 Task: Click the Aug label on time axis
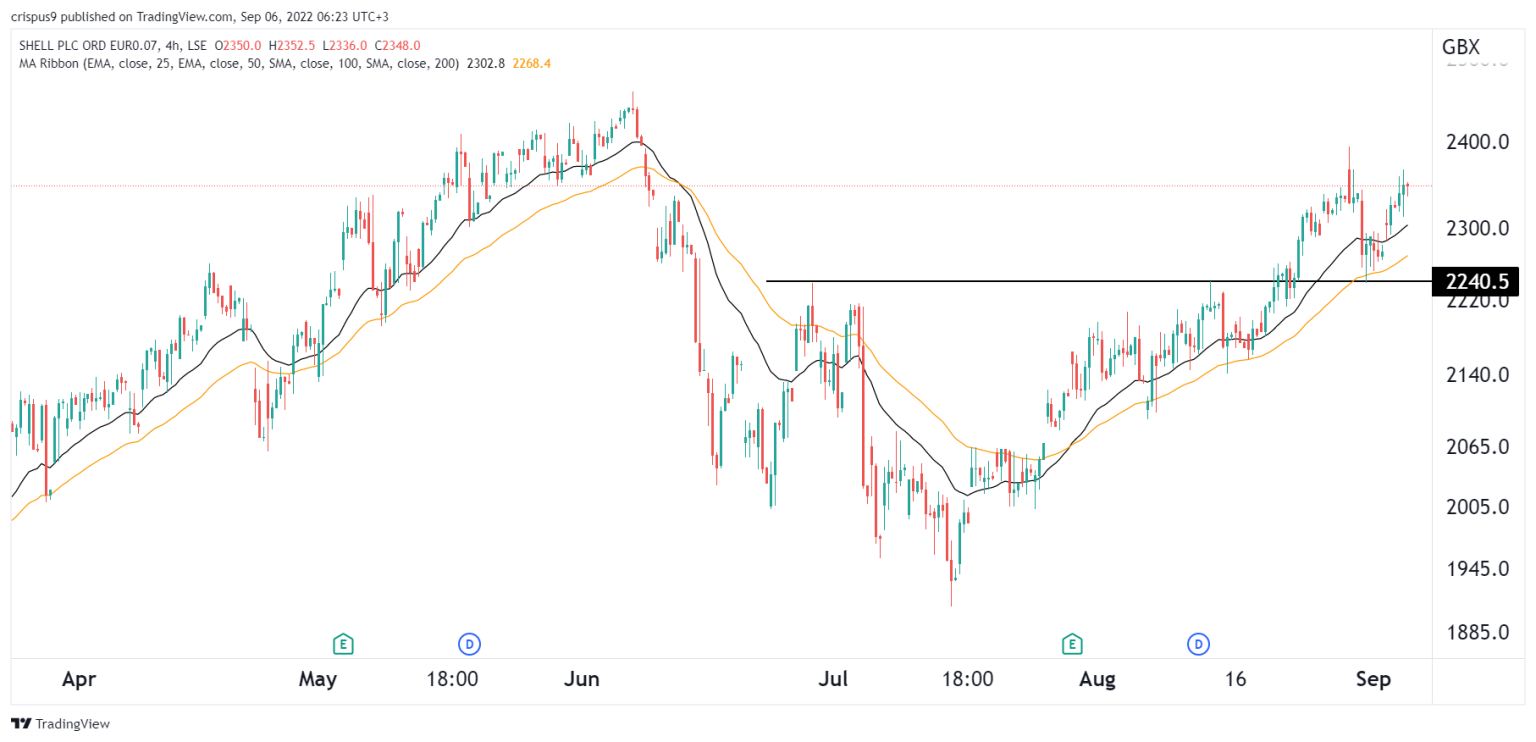coord(1097,680)
